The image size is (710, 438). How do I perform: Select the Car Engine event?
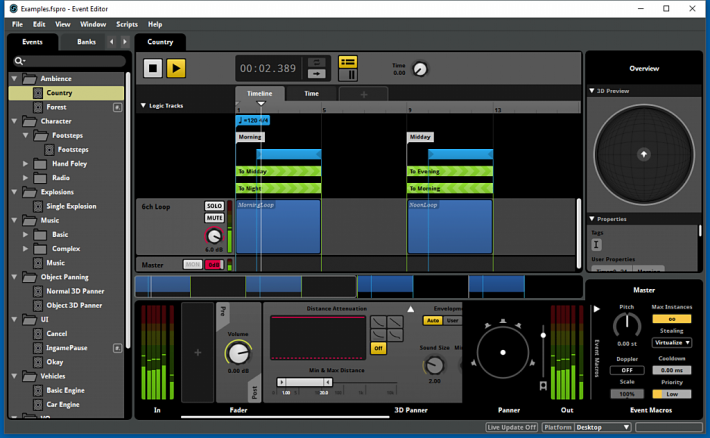coord(62,404)
